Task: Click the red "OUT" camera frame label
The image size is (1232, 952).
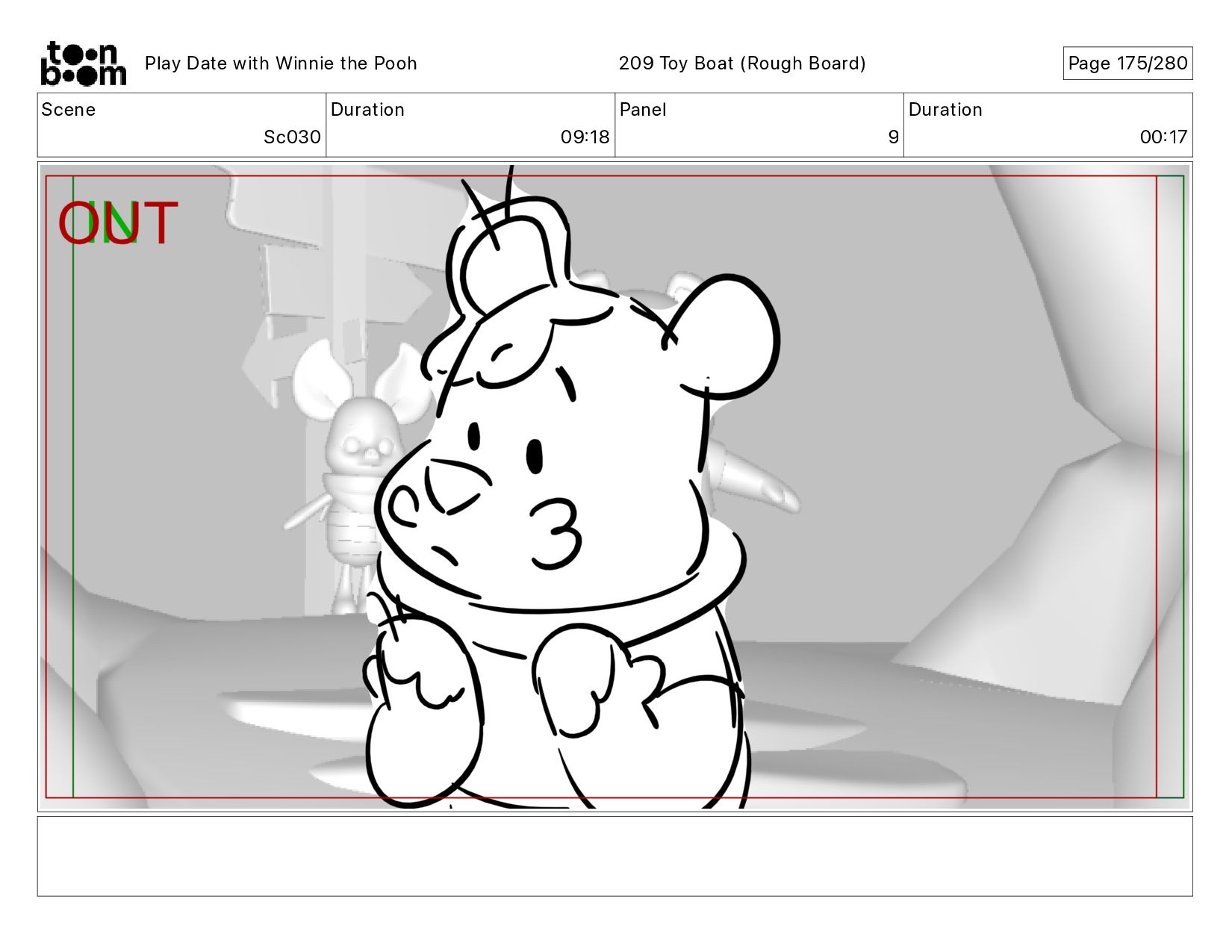Action: (118, 223)
